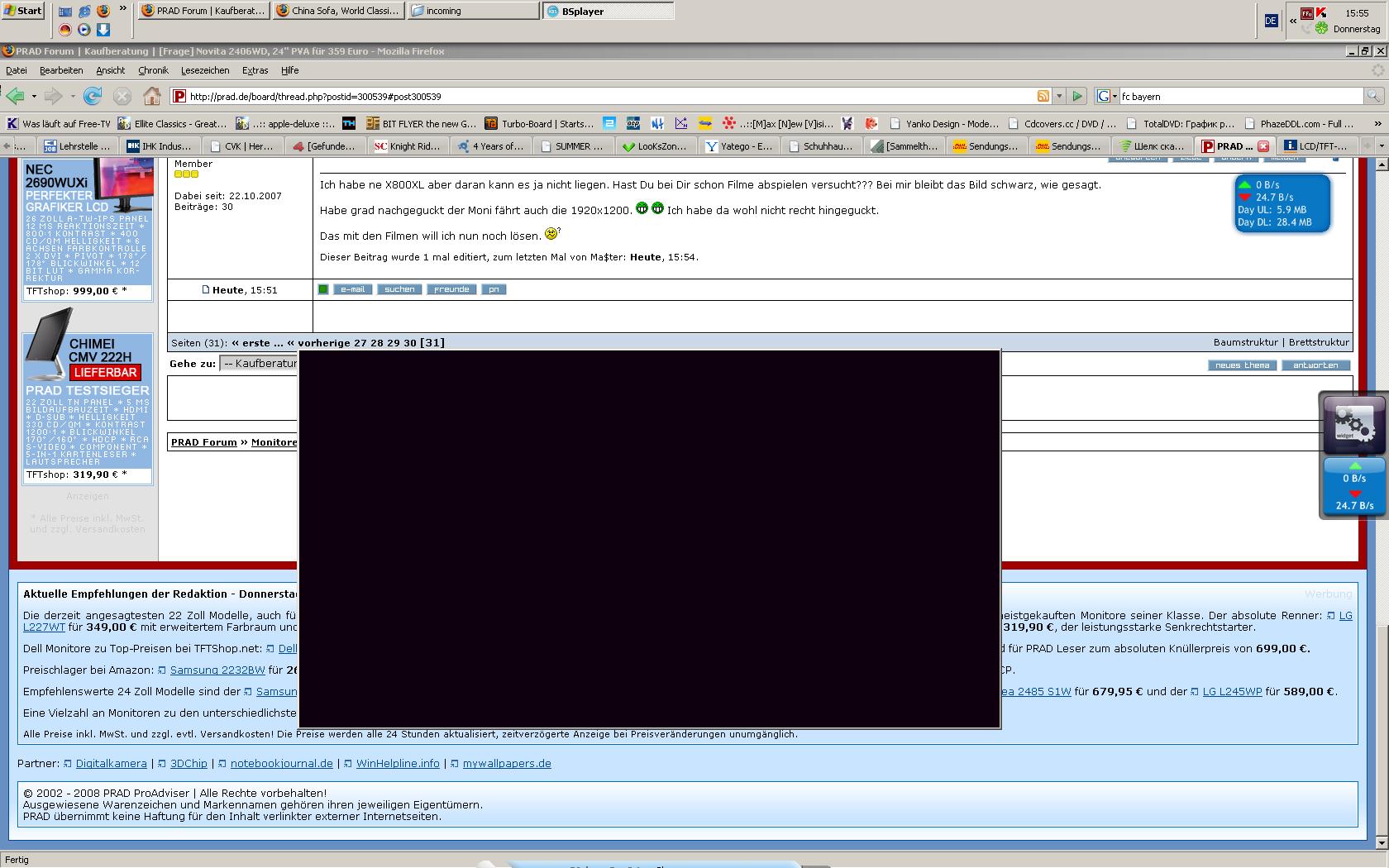1389x868 pixels.
Task: Click the antworten reply button
Action: pos(1315,365)
